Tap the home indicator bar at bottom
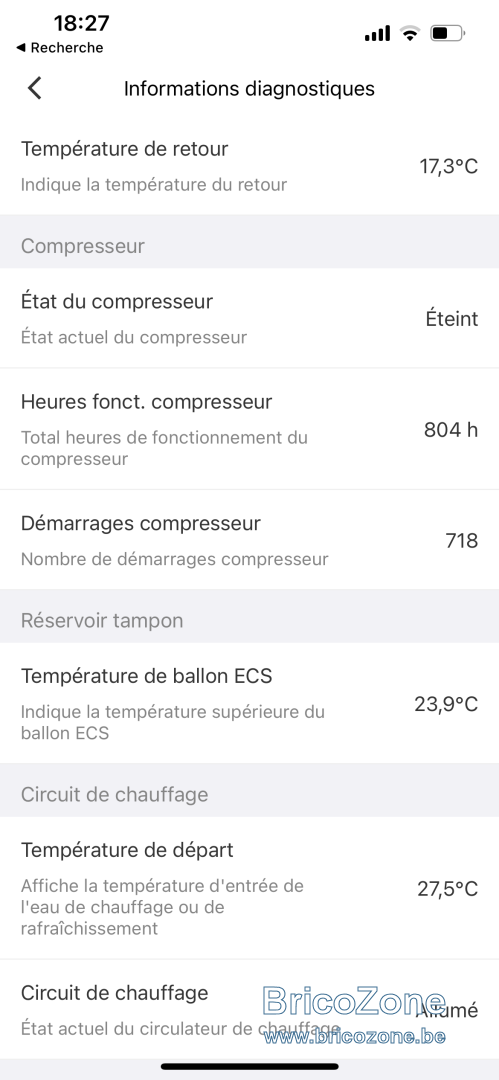499x1080 pixels. tap(250, 1067)
